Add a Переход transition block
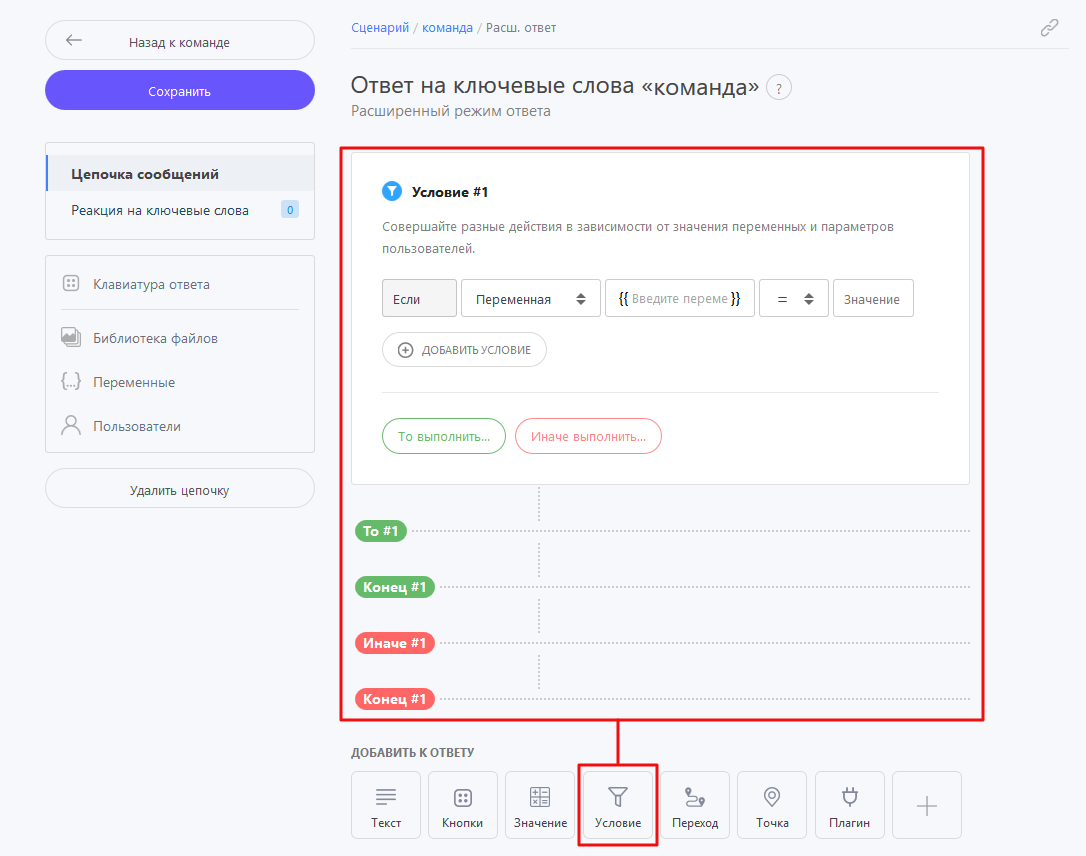Screen dimensions: 1086x856 [x=694, y=805]
